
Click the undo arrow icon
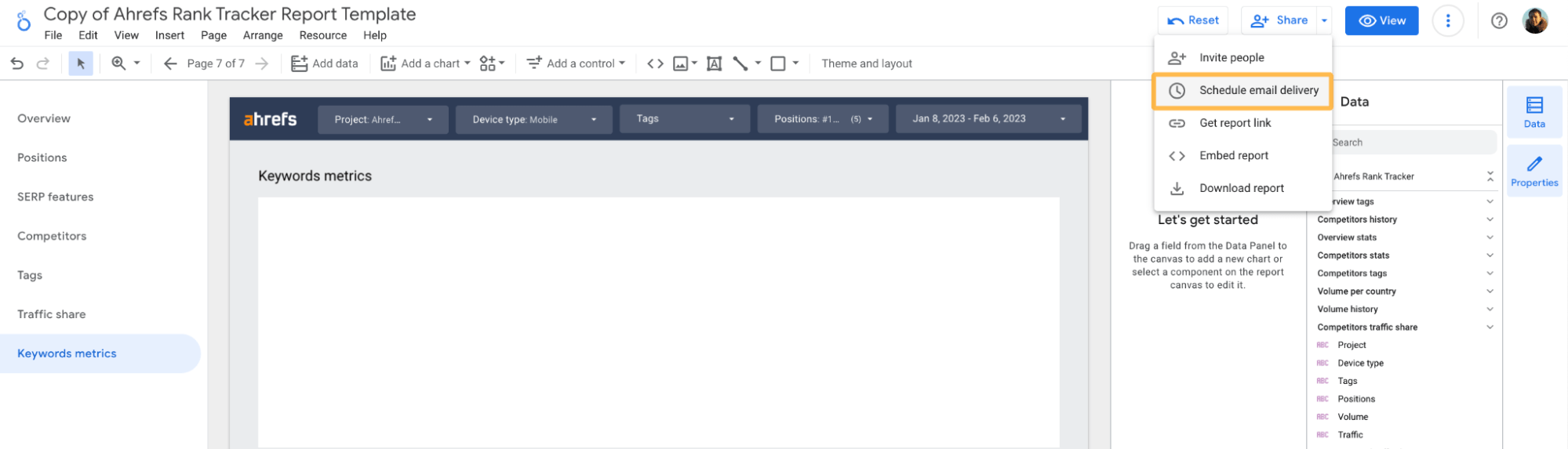pos(17,63)
